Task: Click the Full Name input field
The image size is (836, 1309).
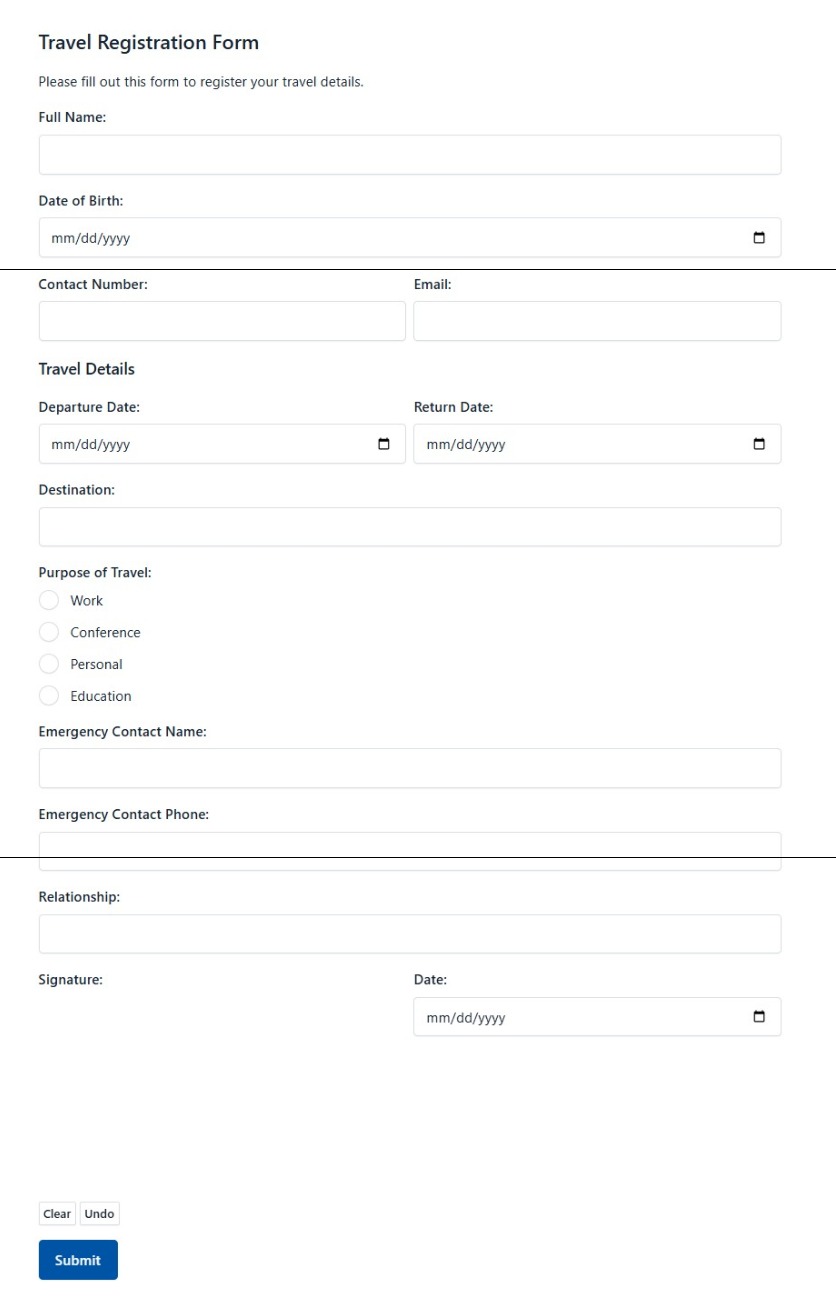Action: coord(409,154)
